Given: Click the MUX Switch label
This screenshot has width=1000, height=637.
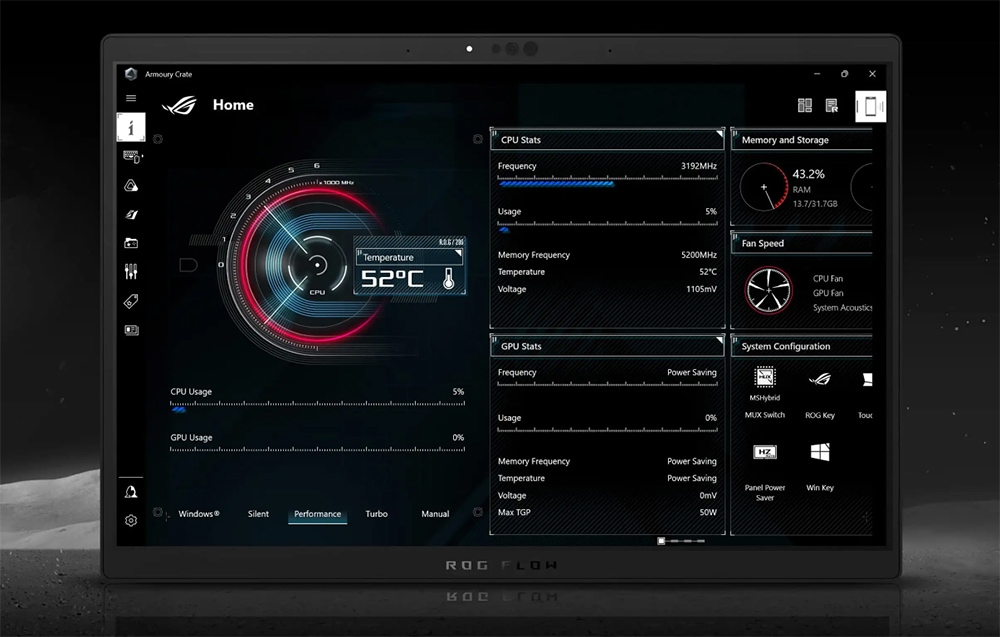Looking at the screenshot, I should 765,415.
